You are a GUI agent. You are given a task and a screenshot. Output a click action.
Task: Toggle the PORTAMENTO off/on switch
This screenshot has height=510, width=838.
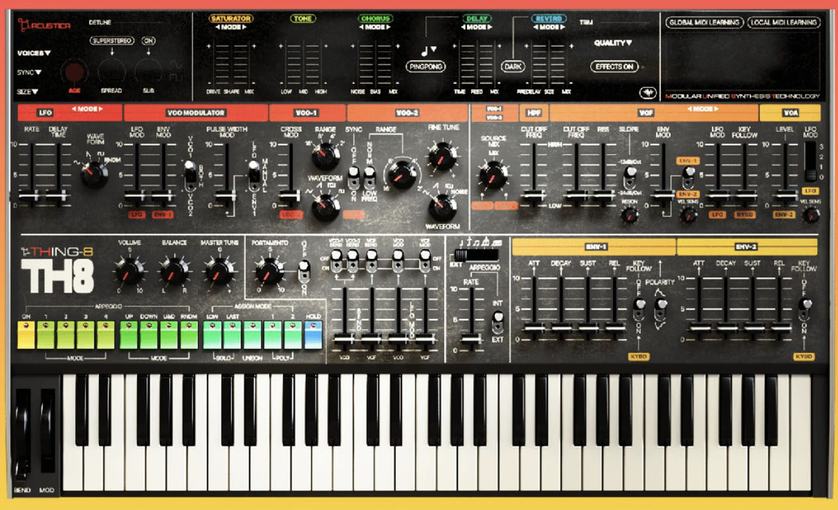304,272
